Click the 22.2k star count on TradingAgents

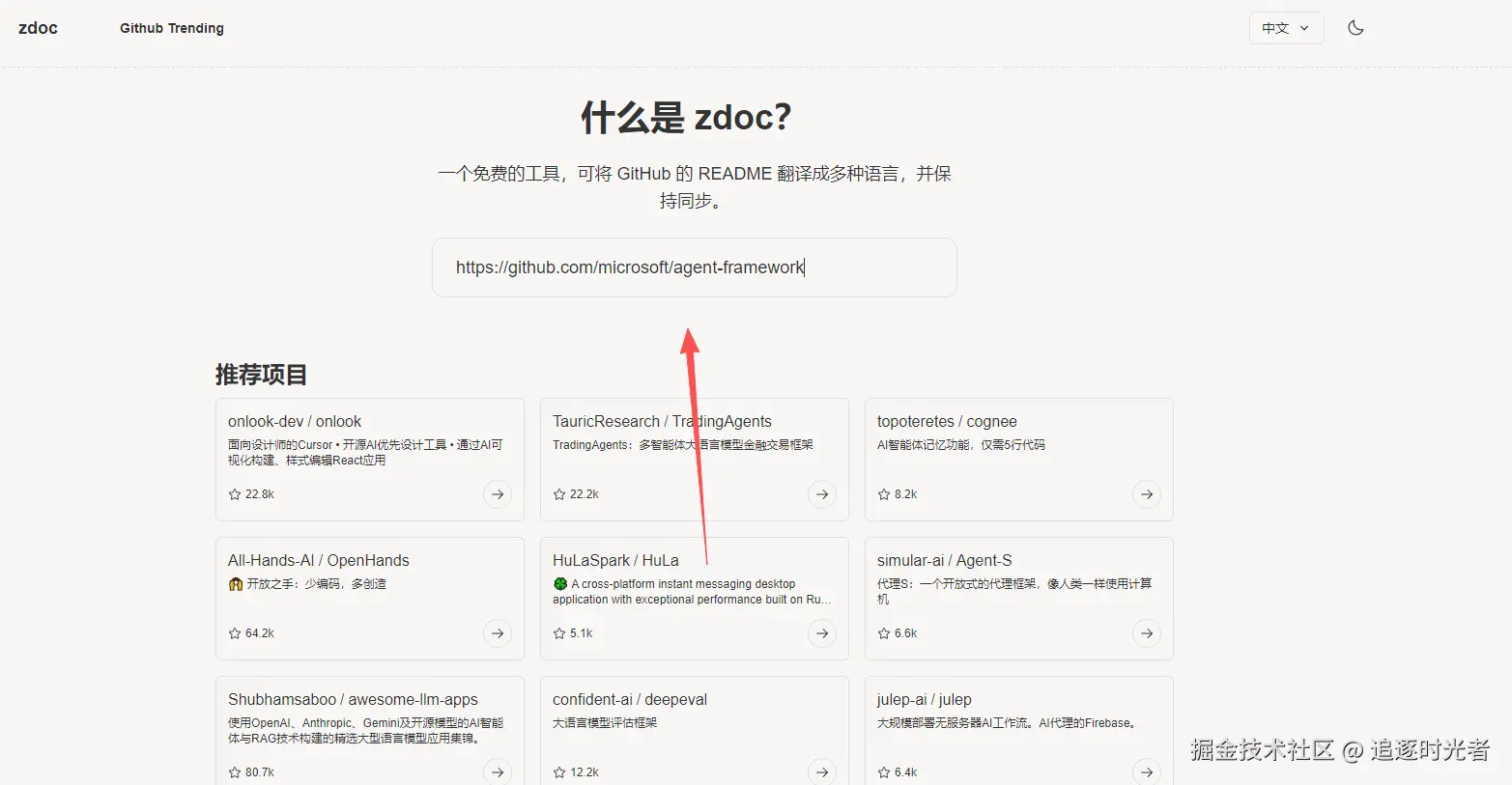coord(585,494)
